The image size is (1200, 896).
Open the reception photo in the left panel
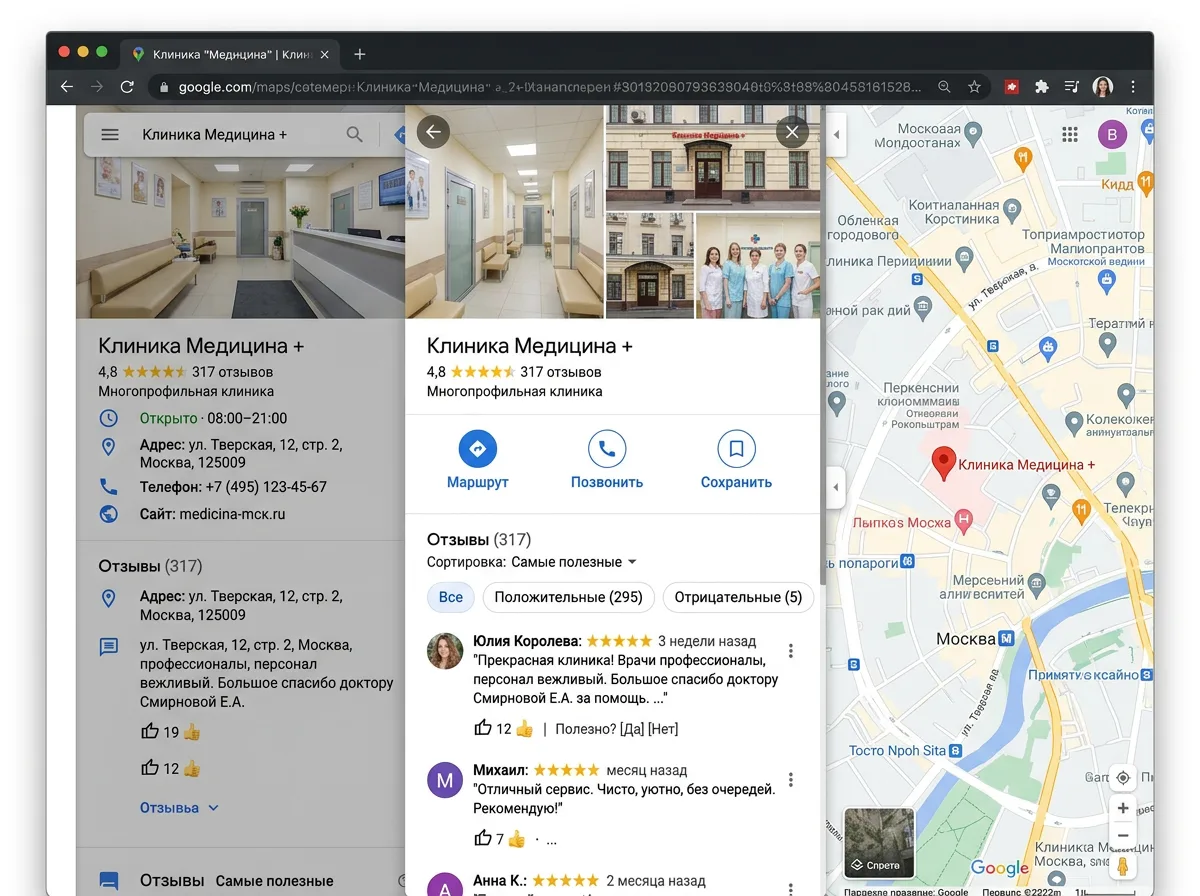click(240, 238)
